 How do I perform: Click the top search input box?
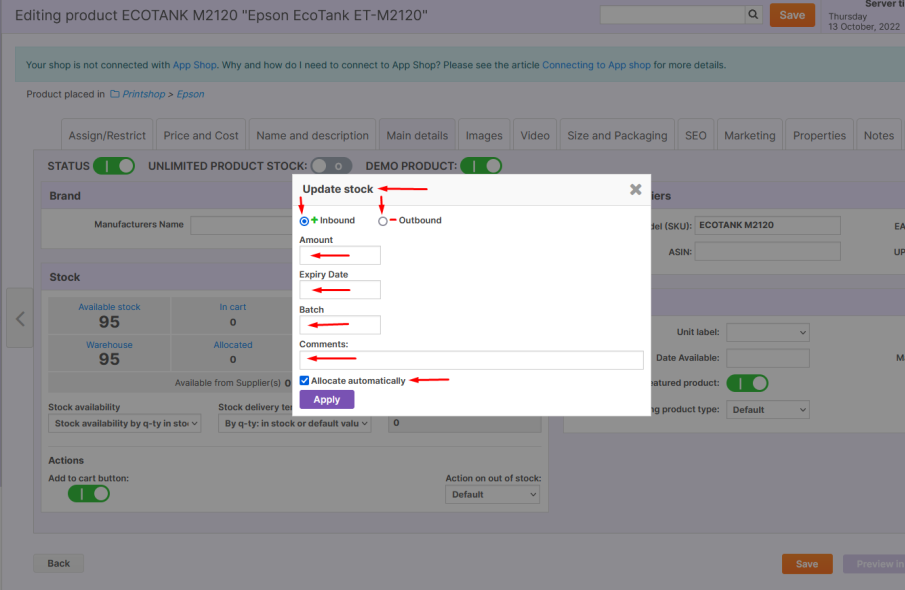(673, 14)
